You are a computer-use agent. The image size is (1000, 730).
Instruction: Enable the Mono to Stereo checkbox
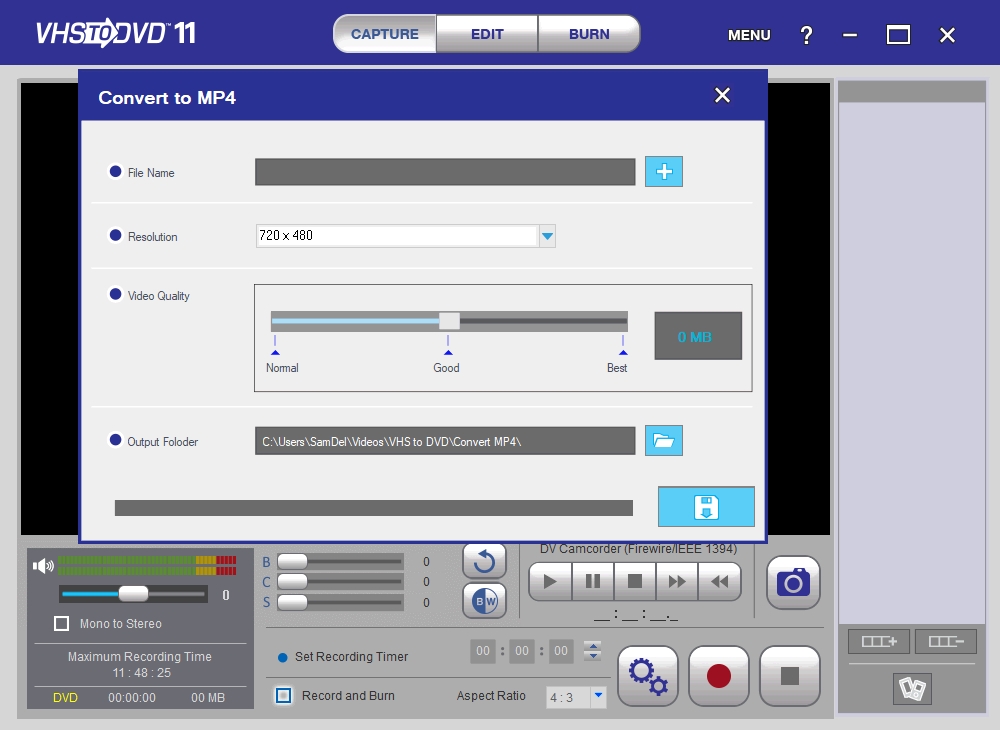pyautogui.click(x=61, y=624)
